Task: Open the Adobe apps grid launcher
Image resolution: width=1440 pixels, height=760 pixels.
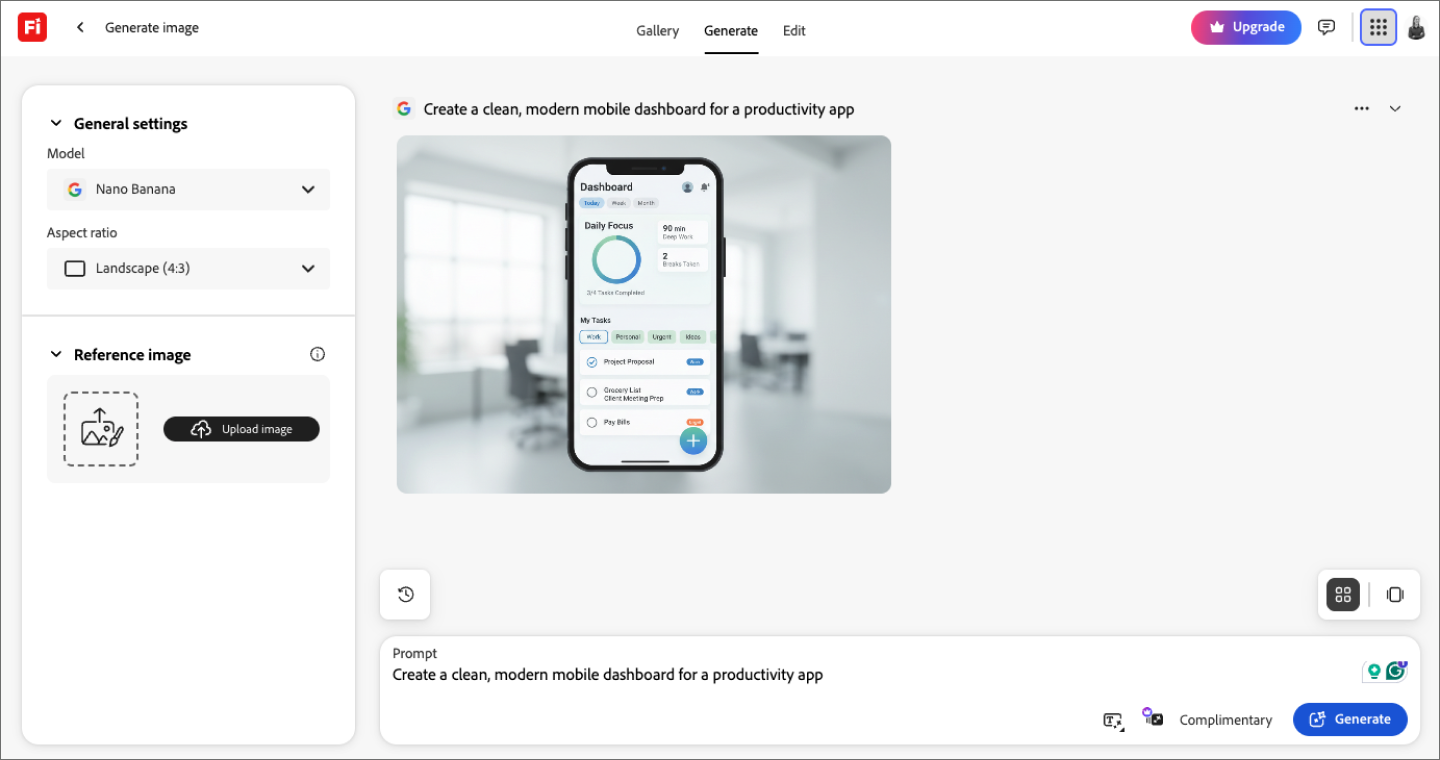Action: tap(1378, 27)
